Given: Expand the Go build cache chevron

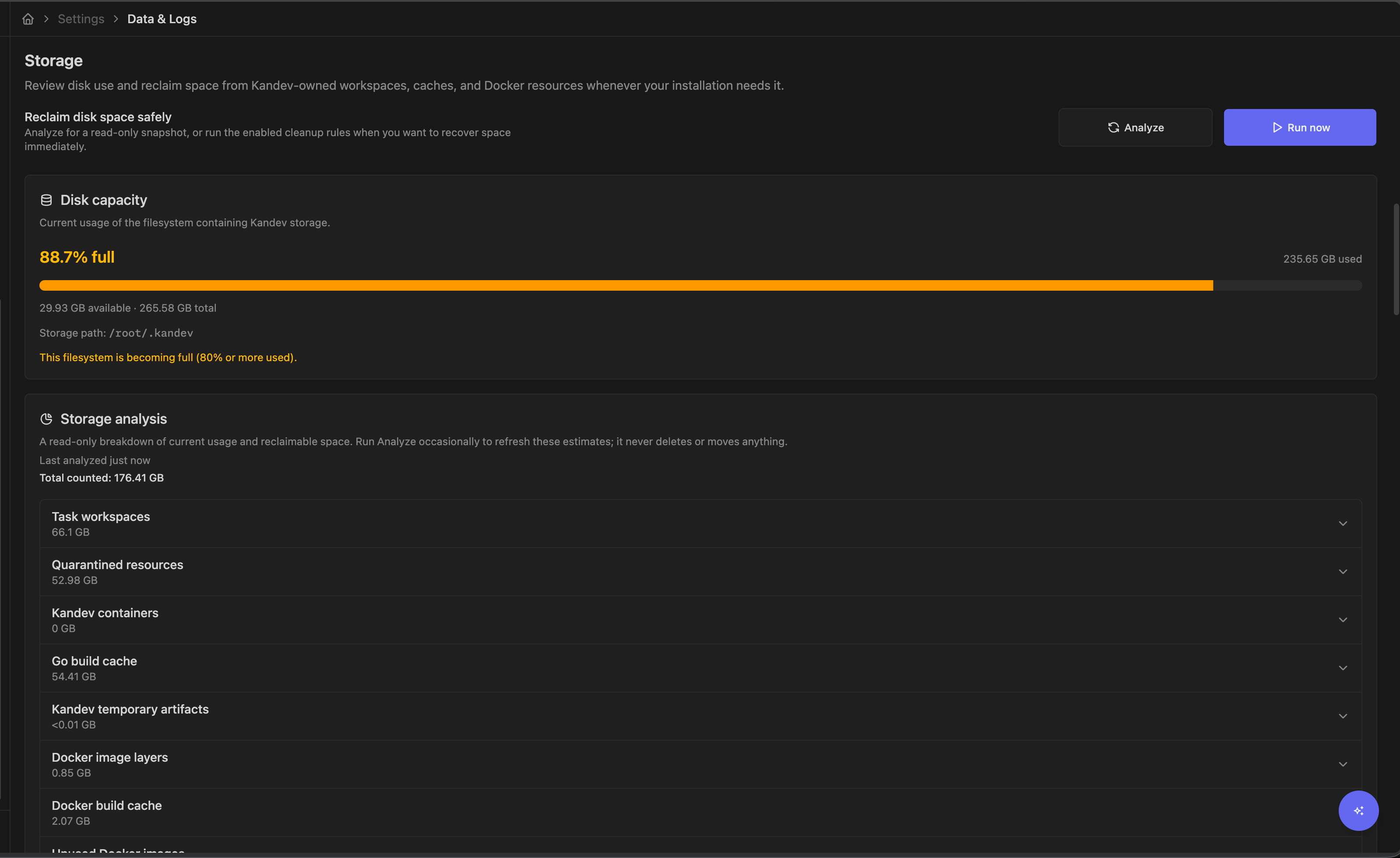Looking at the screenshot, I should [x=1343, y=668].
